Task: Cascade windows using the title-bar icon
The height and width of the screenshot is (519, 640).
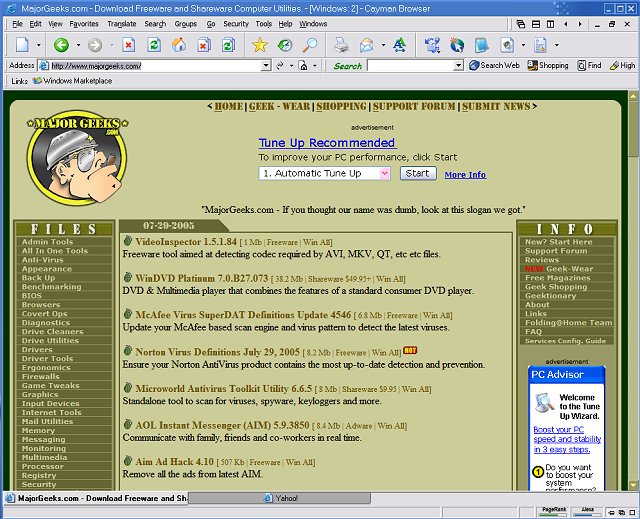Action: click(x=520, y=24)
